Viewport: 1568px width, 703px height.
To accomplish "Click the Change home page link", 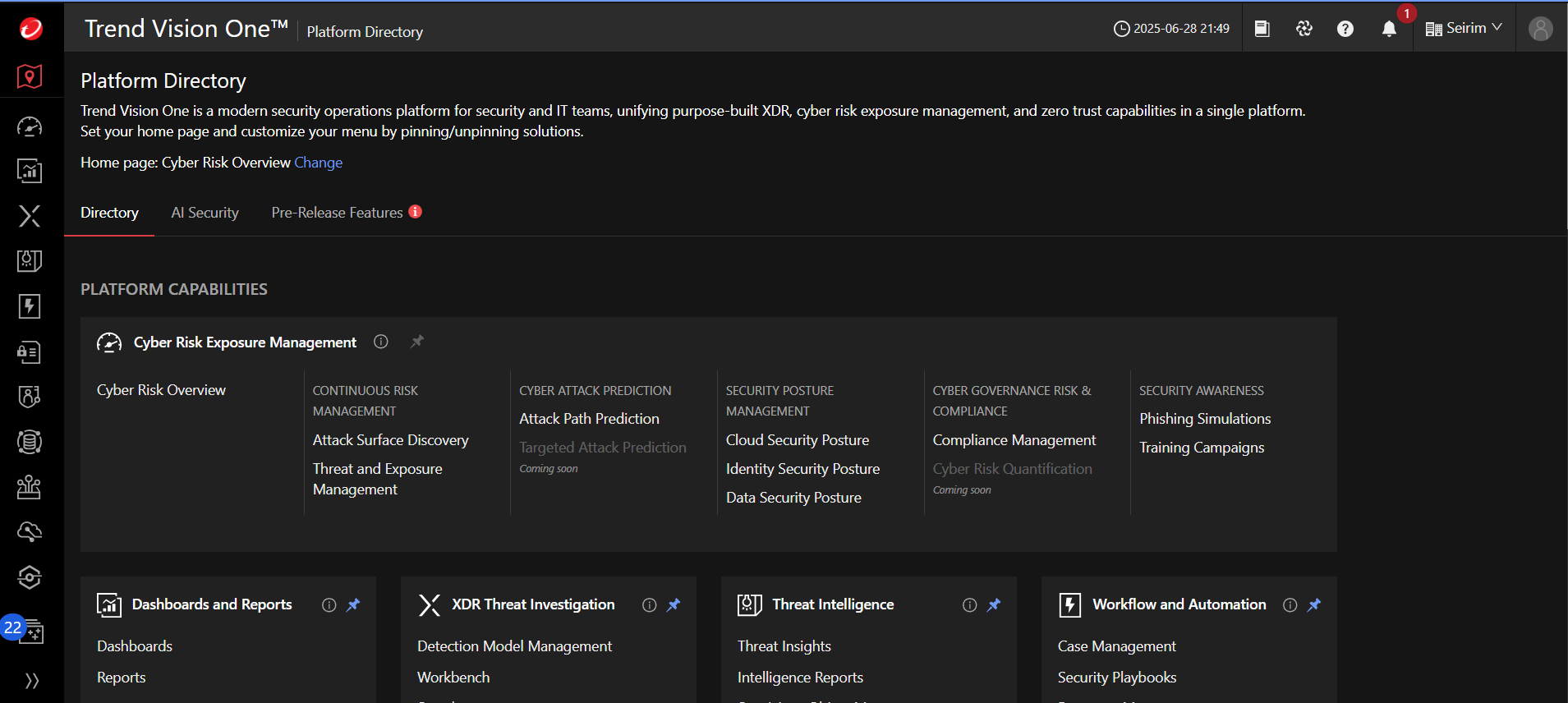I will coord(318,163).
